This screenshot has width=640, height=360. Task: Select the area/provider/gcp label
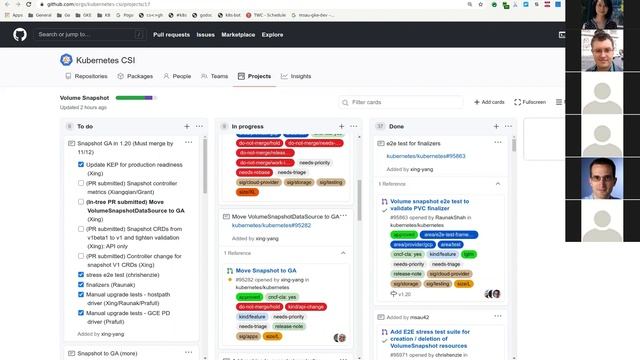point(413,244)
